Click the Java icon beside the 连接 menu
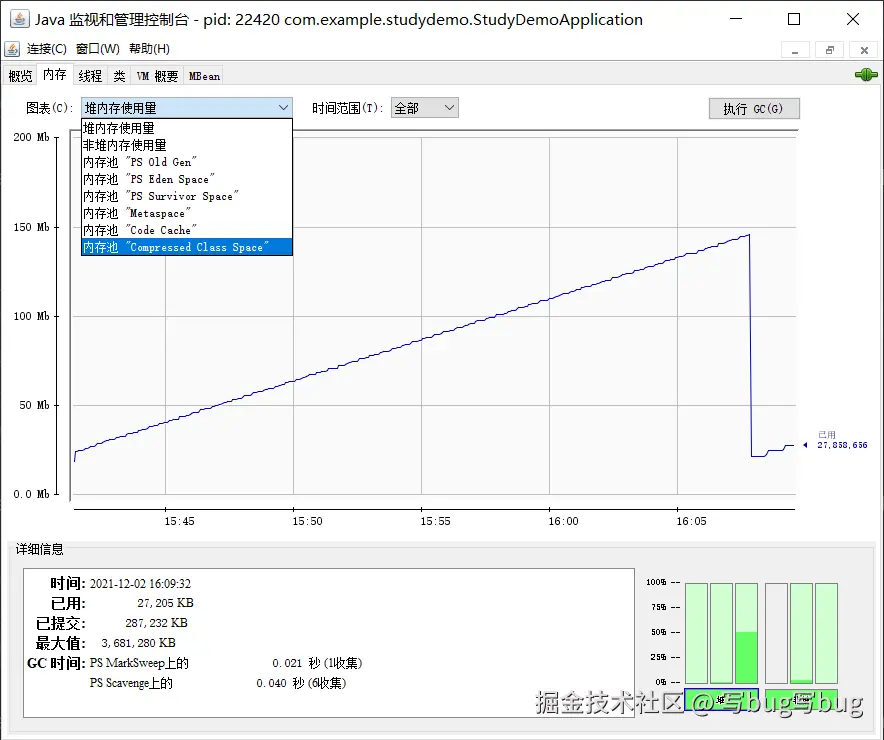 pyautogui.click(x=12, y=49)
